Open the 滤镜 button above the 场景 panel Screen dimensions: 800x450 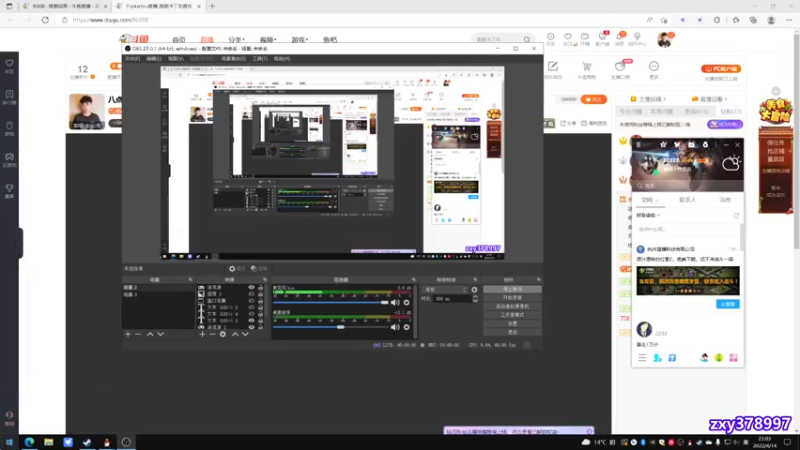[x=259, y=268]
